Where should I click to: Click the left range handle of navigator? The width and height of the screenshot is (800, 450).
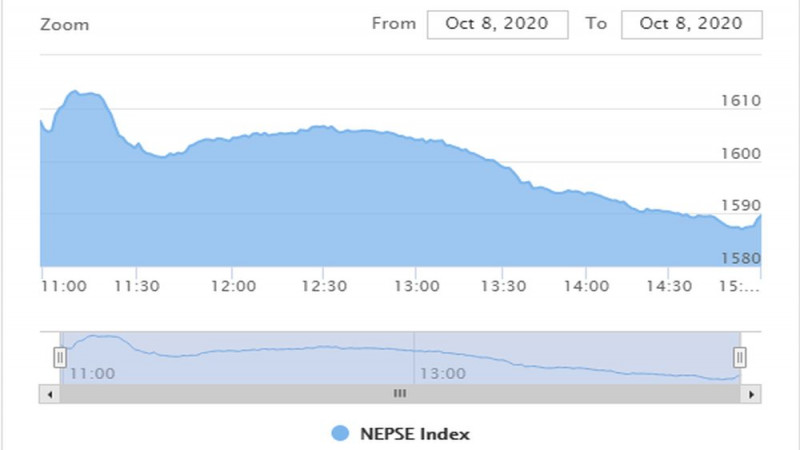coord(60,357)
